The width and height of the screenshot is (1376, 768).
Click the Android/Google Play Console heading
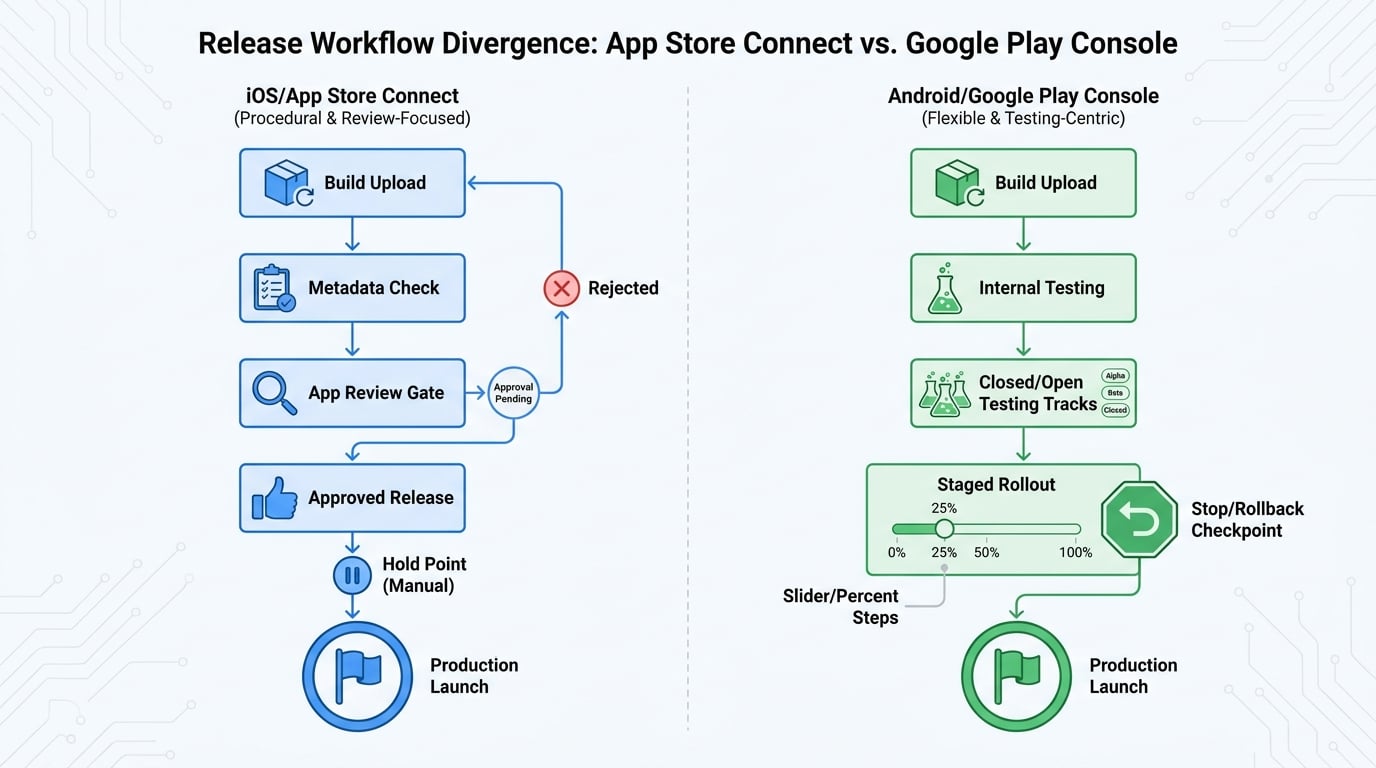[1023, 96]
